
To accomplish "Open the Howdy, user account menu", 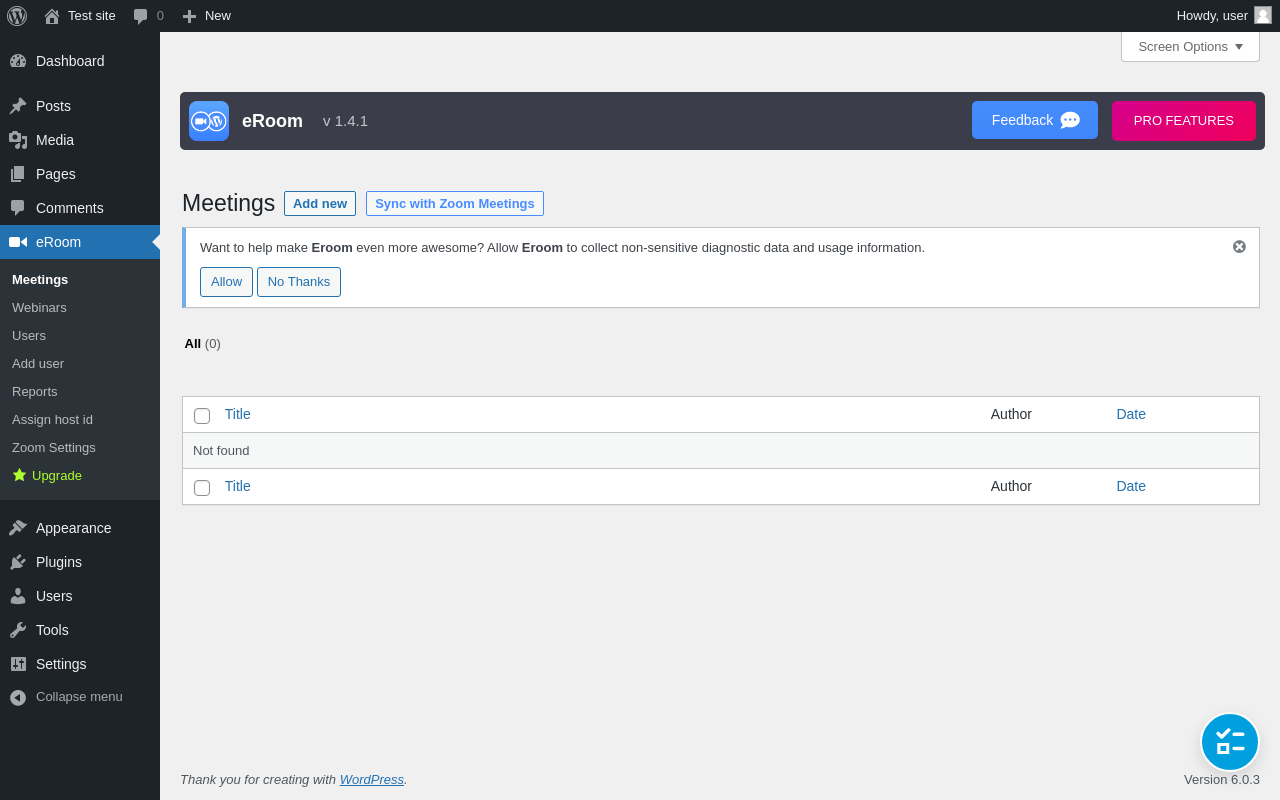I will [1224, 16].
